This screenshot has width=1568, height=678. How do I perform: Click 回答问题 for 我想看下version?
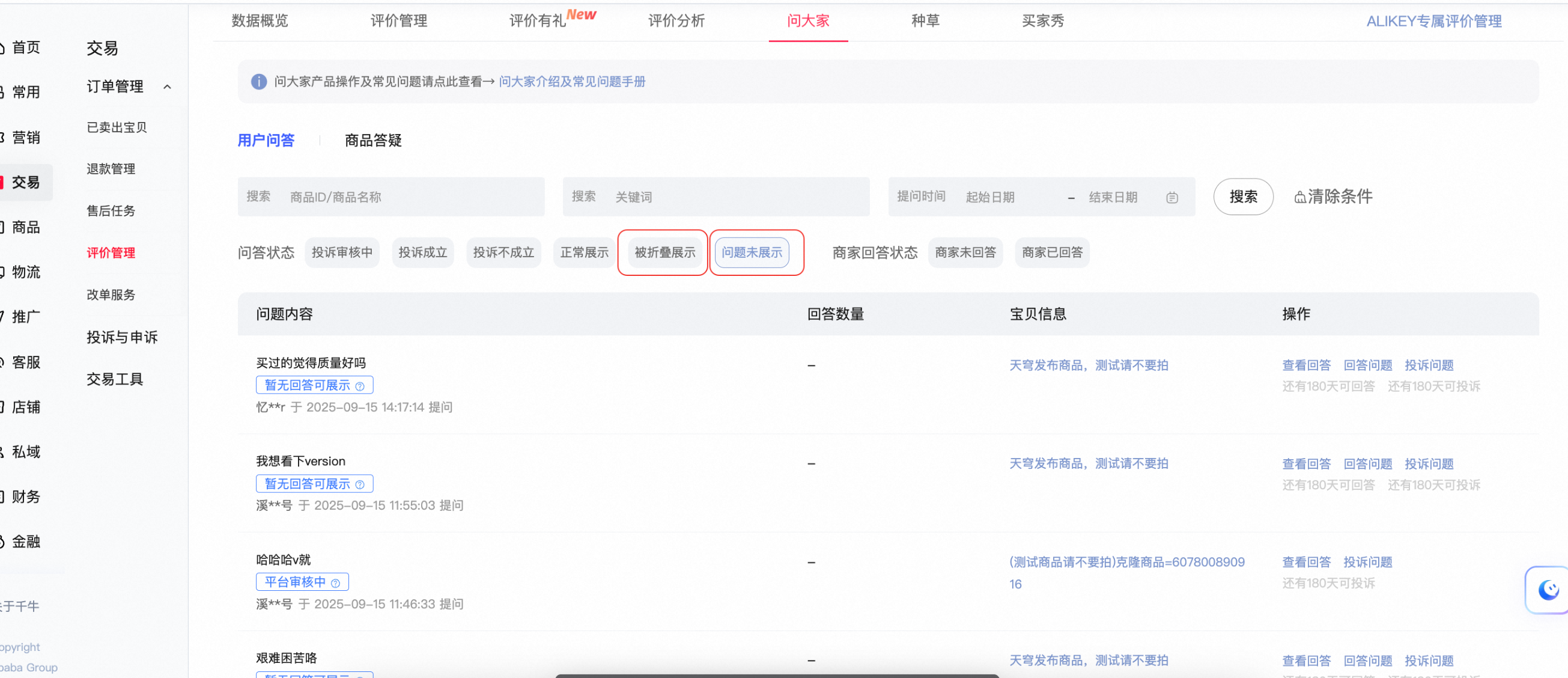[1368, 464]
